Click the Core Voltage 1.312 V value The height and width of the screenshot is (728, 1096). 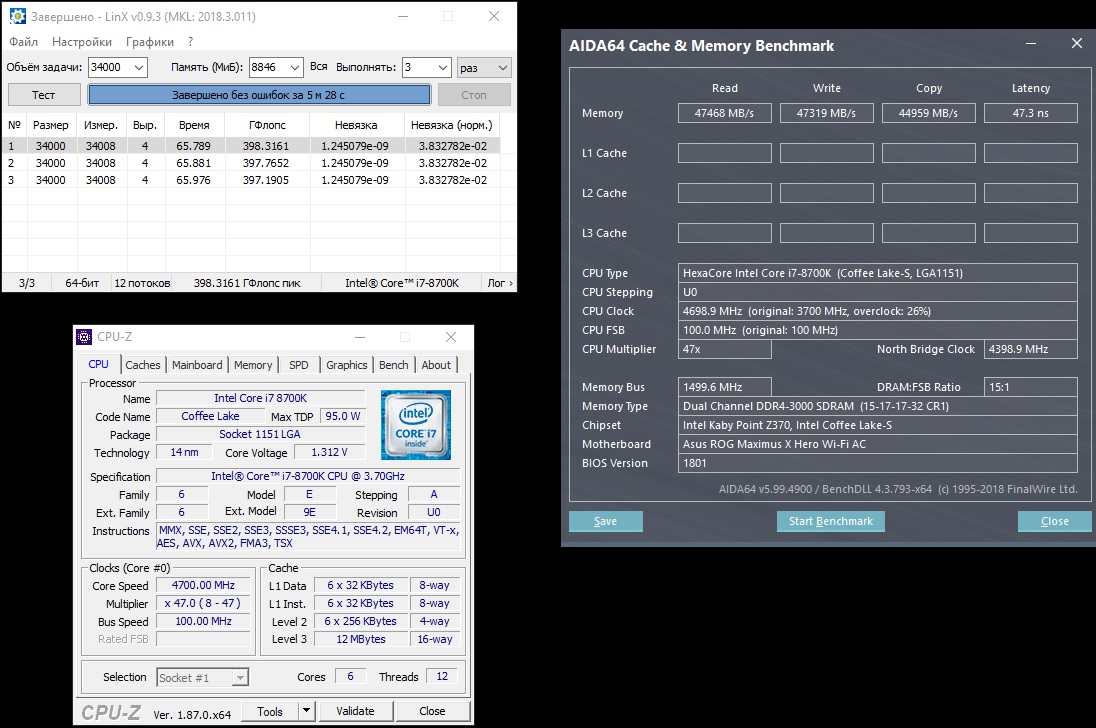pyautogui.click(x=329, y=452)
